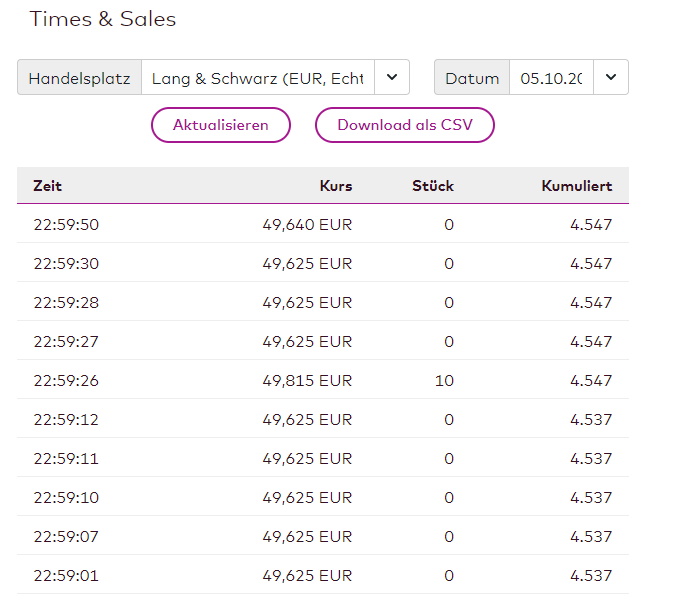
Task: Click Kumuliert 4.537 in row 22:59:01
Action: (x=591, y=576)
